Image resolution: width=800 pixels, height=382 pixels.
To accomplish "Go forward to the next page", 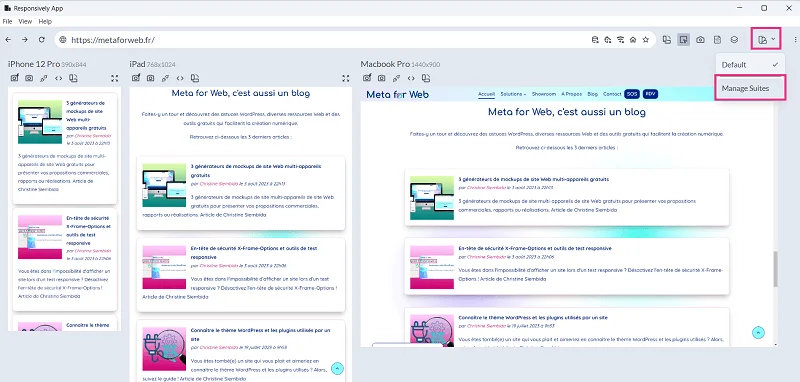I will click(x=24, y=40).
